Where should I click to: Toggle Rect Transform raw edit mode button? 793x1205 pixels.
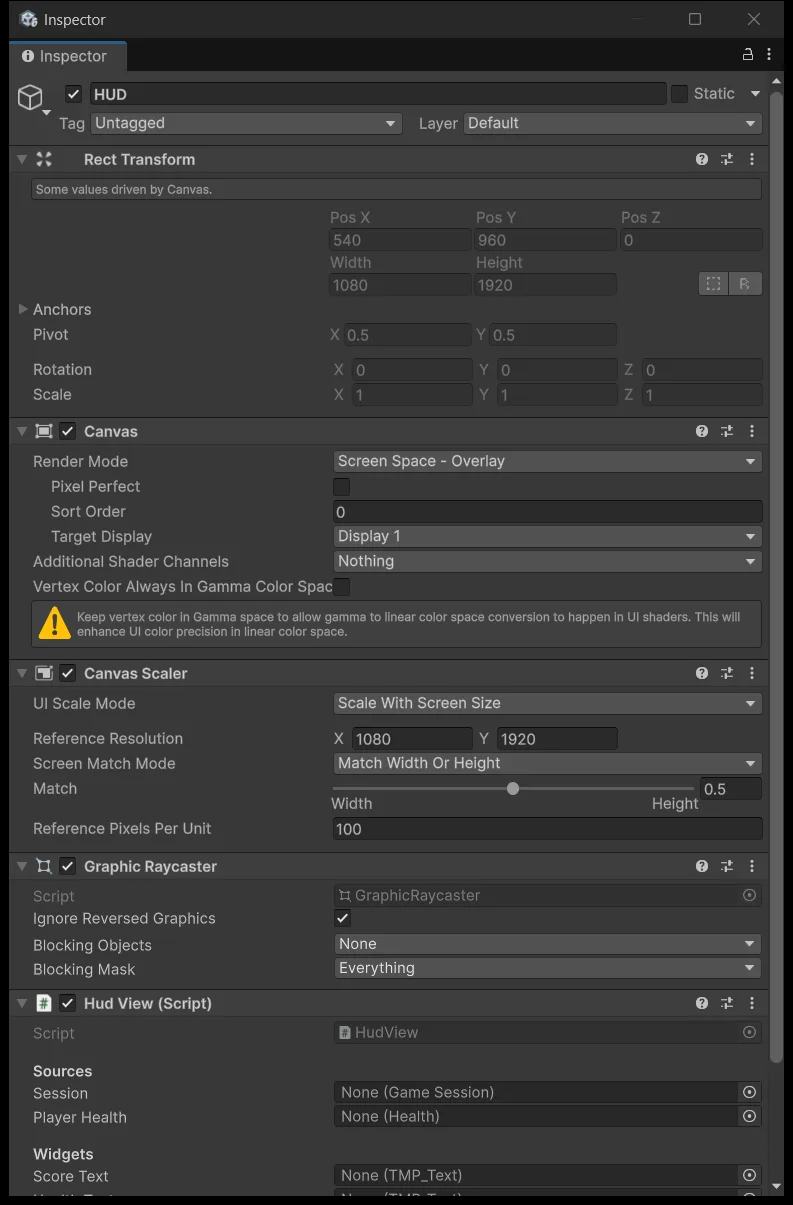tap(745, 284)
